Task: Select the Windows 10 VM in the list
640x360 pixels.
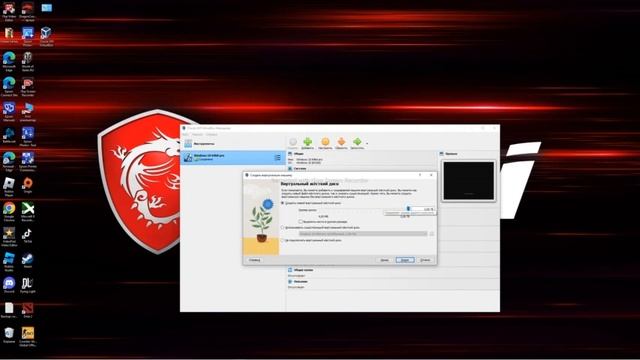Action: (233, 158)
